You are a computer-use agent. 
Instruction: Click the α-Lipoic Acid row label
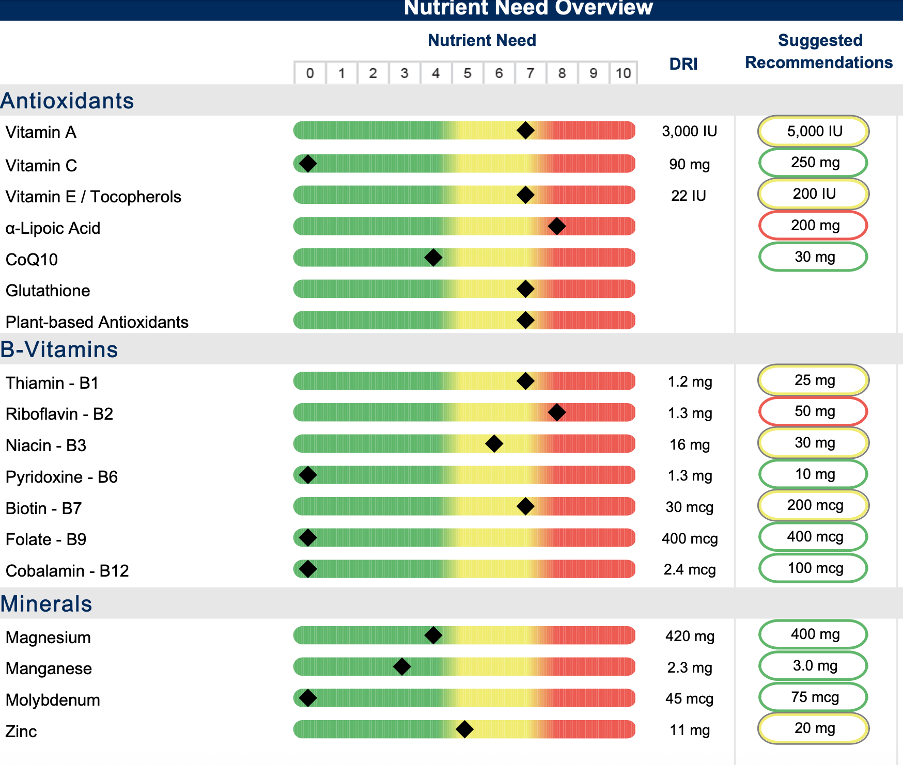53,228
